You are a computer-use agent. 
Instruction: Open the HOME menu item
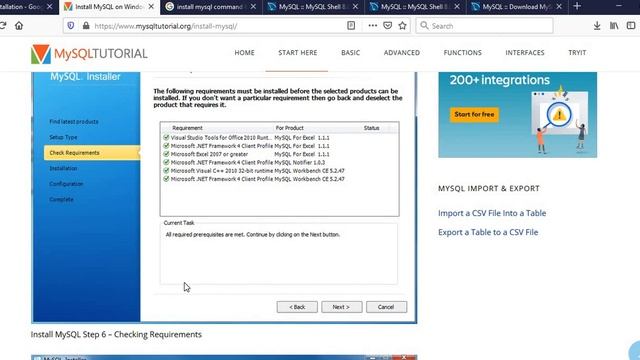[244, 53]
